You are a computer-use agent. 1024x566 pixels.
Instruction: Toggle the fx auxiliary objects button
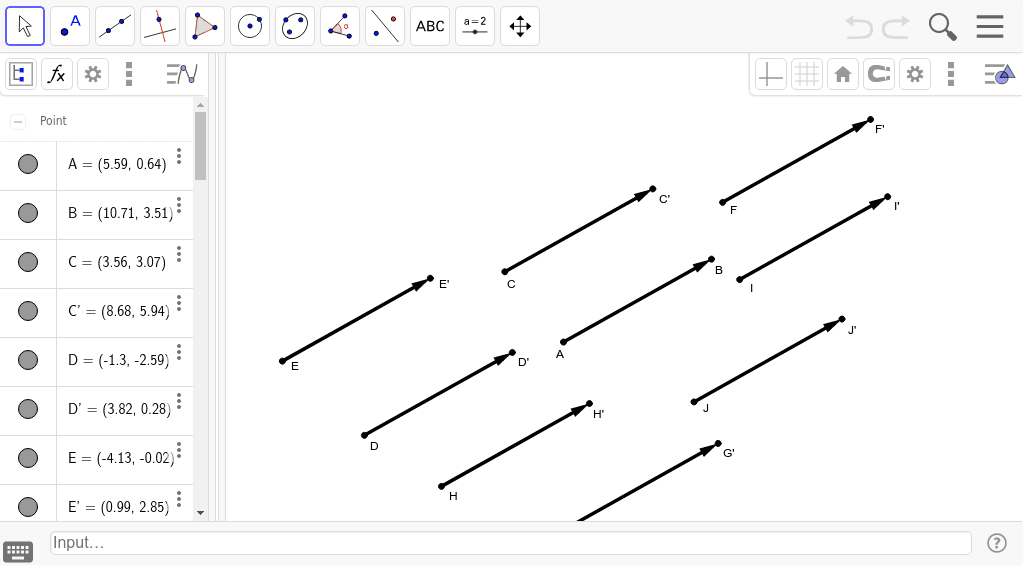[57, 74]
